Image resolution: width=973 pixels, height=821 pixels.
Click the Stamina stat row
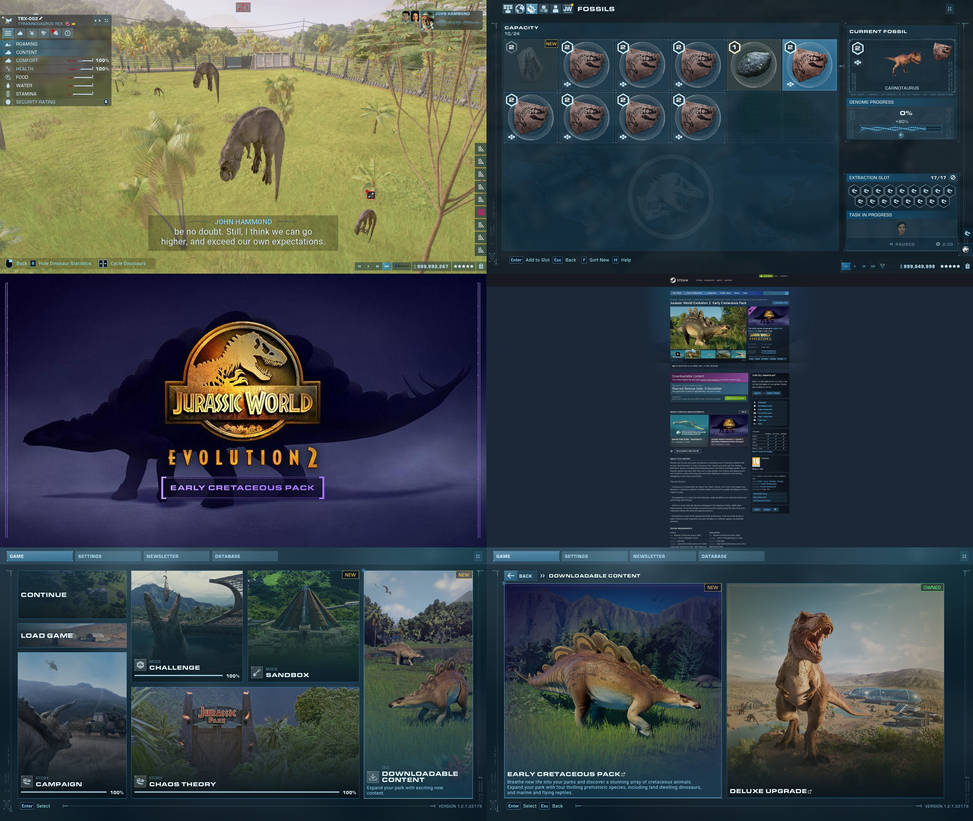point(56,94)
